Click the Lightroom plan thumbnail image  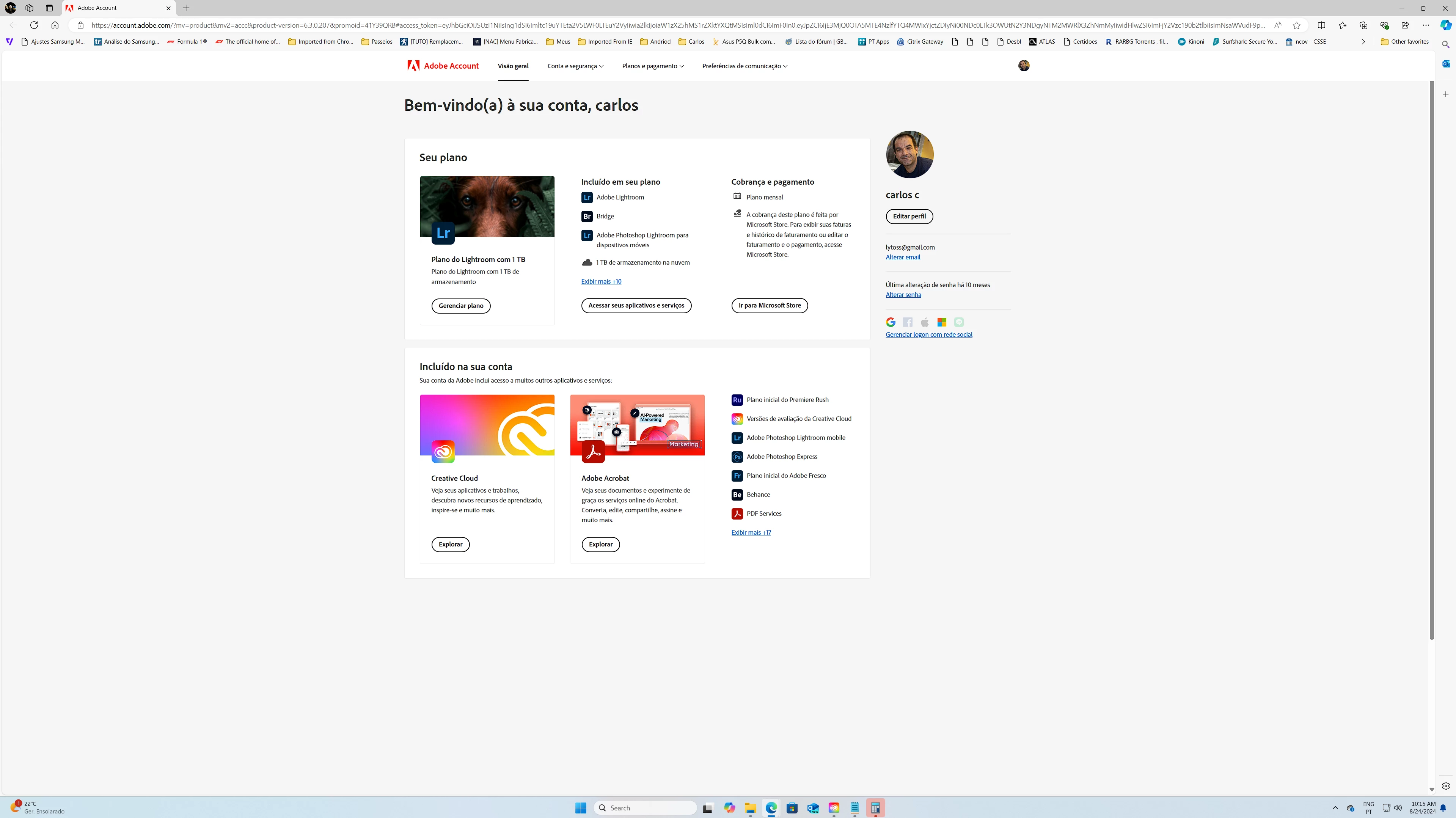487,206
